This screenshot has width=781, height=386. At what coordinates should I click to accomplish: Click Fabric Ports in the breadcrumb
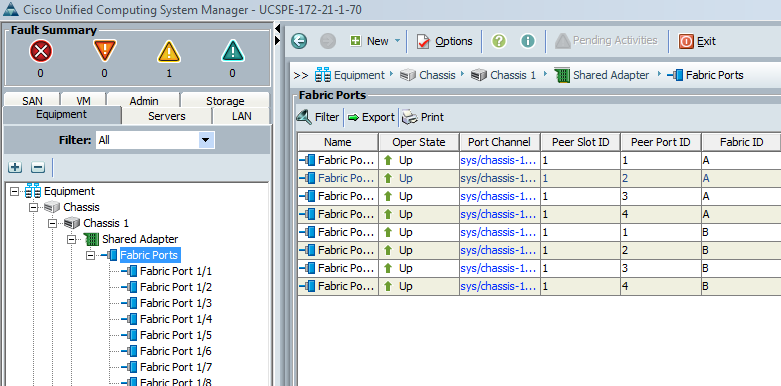pos(715,75)
